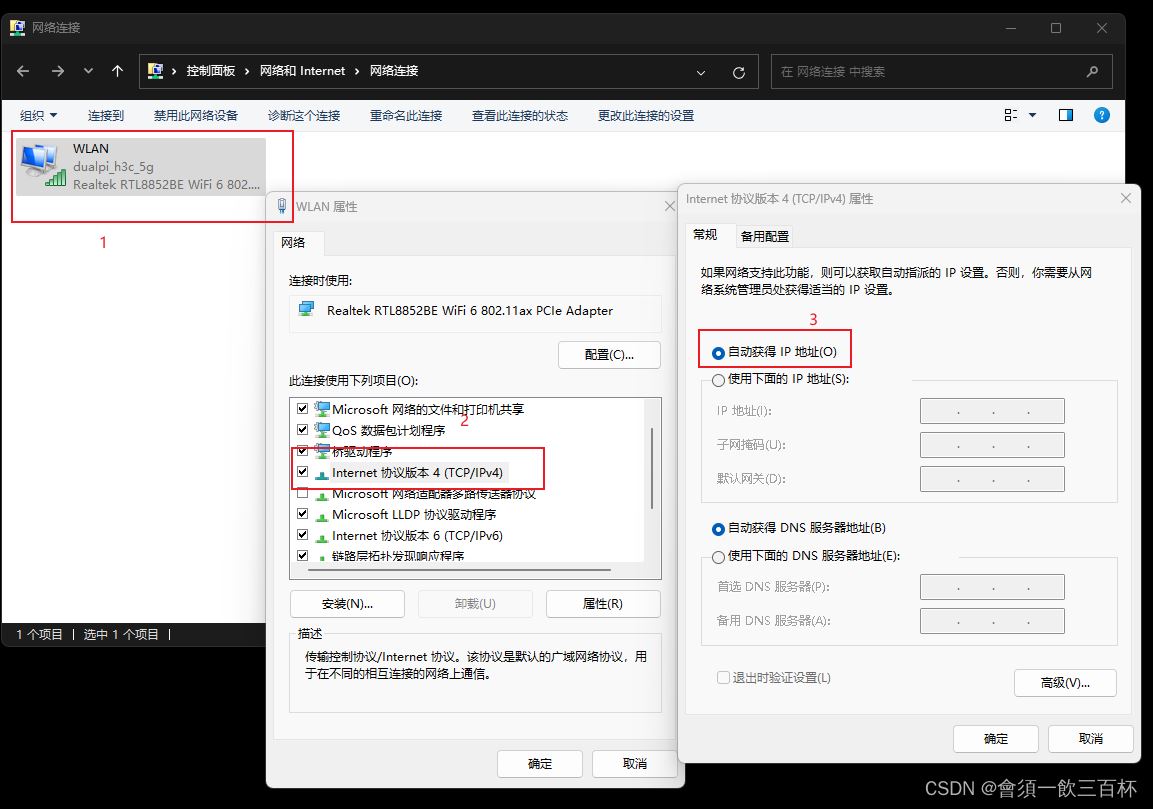Image resolution: width=1153 pixels, height=809 pixels.
Task: Toggle Microsoft 网络的文件和打印机共享 checkbox
Action: 302,408
